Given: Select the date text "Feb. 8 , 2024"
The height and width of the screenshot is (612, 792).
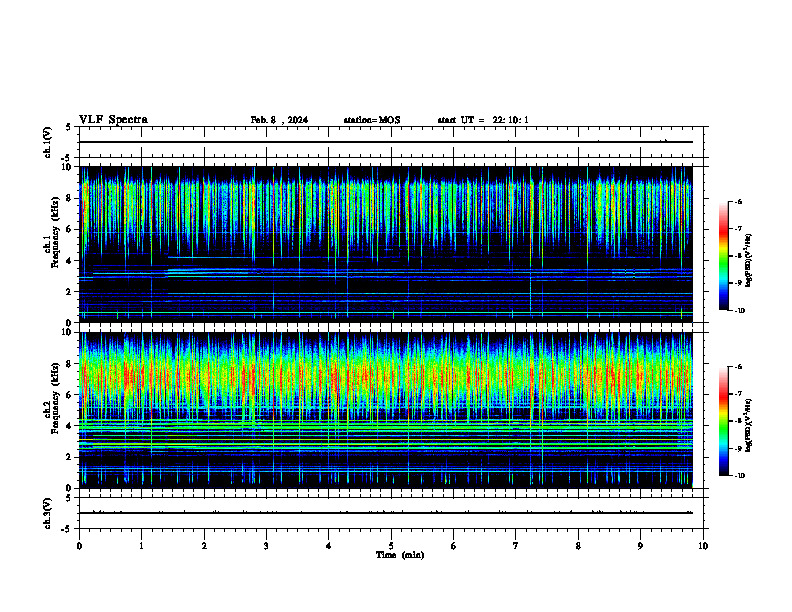Looking at the screenshot, I should point(279,120).
